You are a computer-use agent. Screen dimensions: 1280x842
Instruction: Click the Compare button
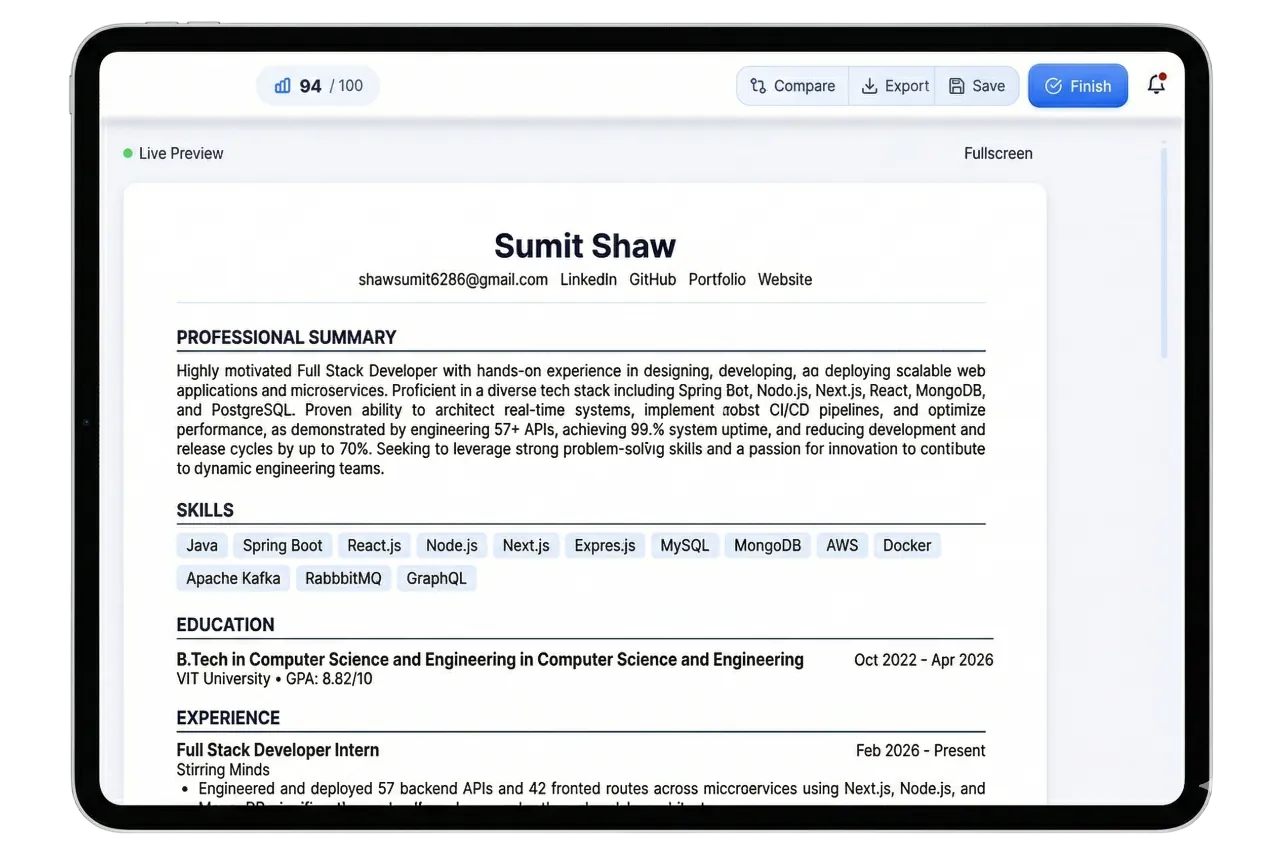pyautogui.click(x=793, y=86)
